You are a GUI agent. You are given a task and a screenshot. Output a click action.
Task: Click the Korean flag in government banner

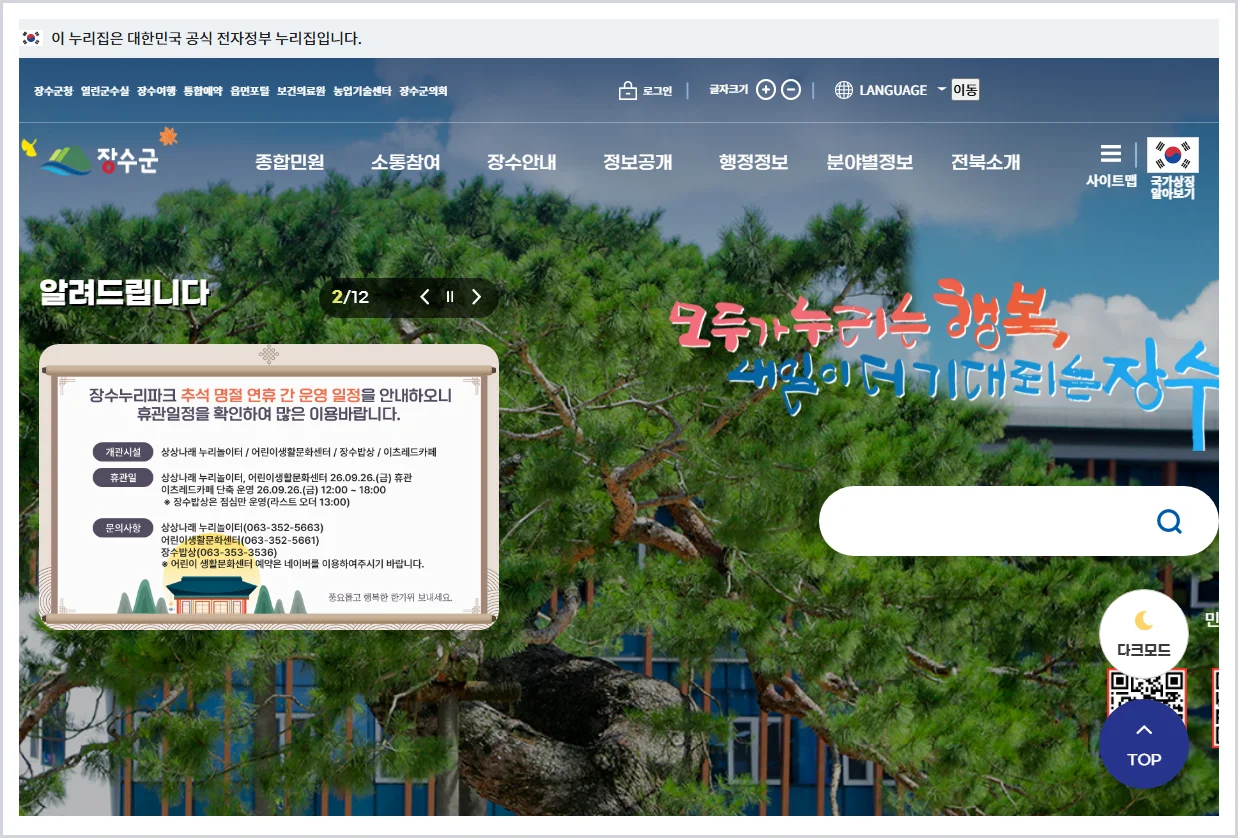point(32,38)
